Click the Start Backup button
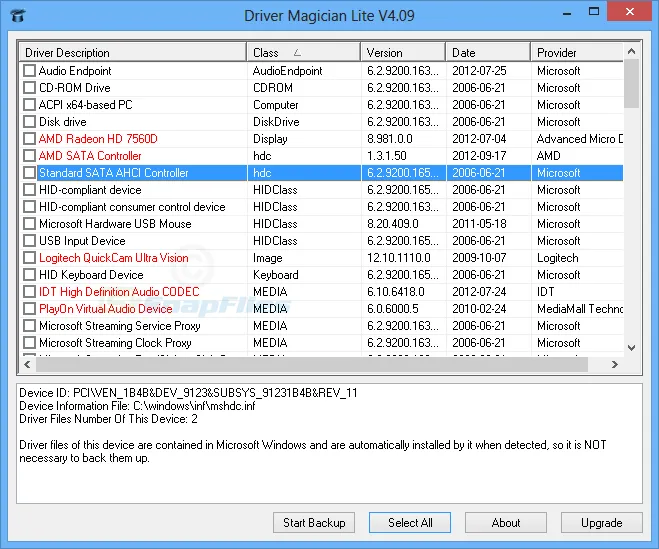Viewport: 659px width, 549px height. click(x=314, y=523)
